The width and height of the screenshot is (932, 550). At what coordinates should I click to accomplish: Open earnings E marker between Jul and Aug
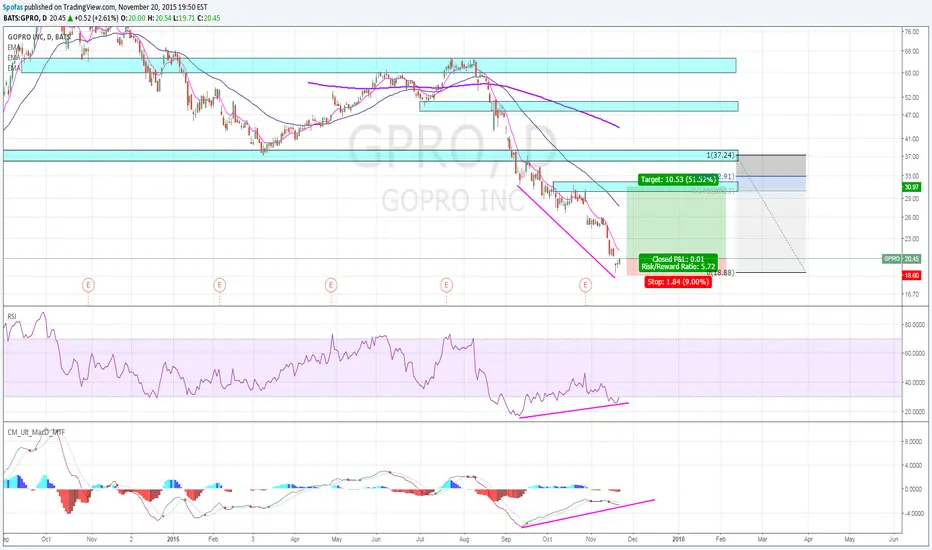(x=446, y=285)
